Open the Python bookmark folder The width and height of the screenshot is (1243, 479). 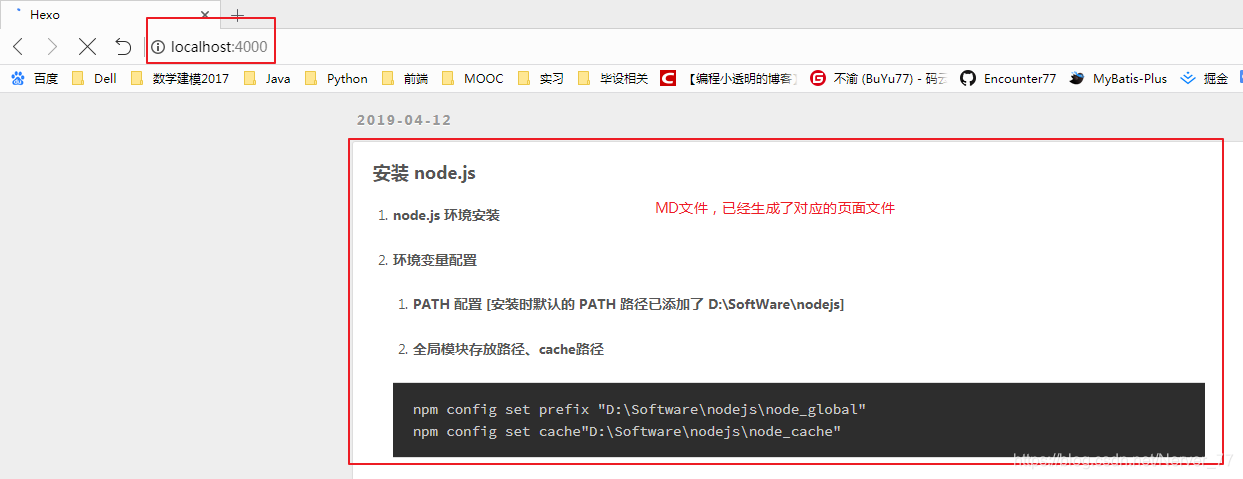[336, 79]
